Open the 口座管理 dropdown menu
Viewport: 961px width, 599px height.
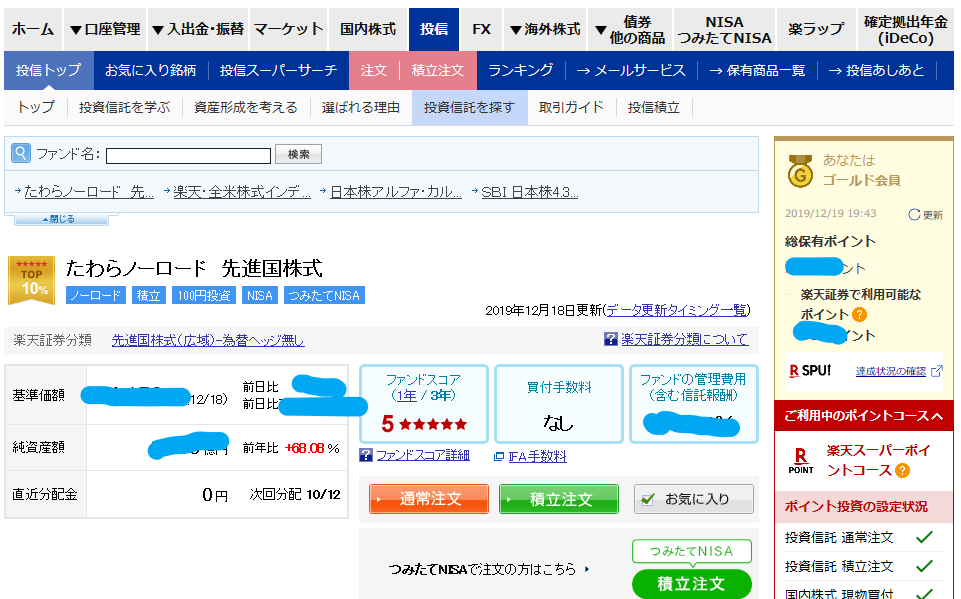pos(105,29)
